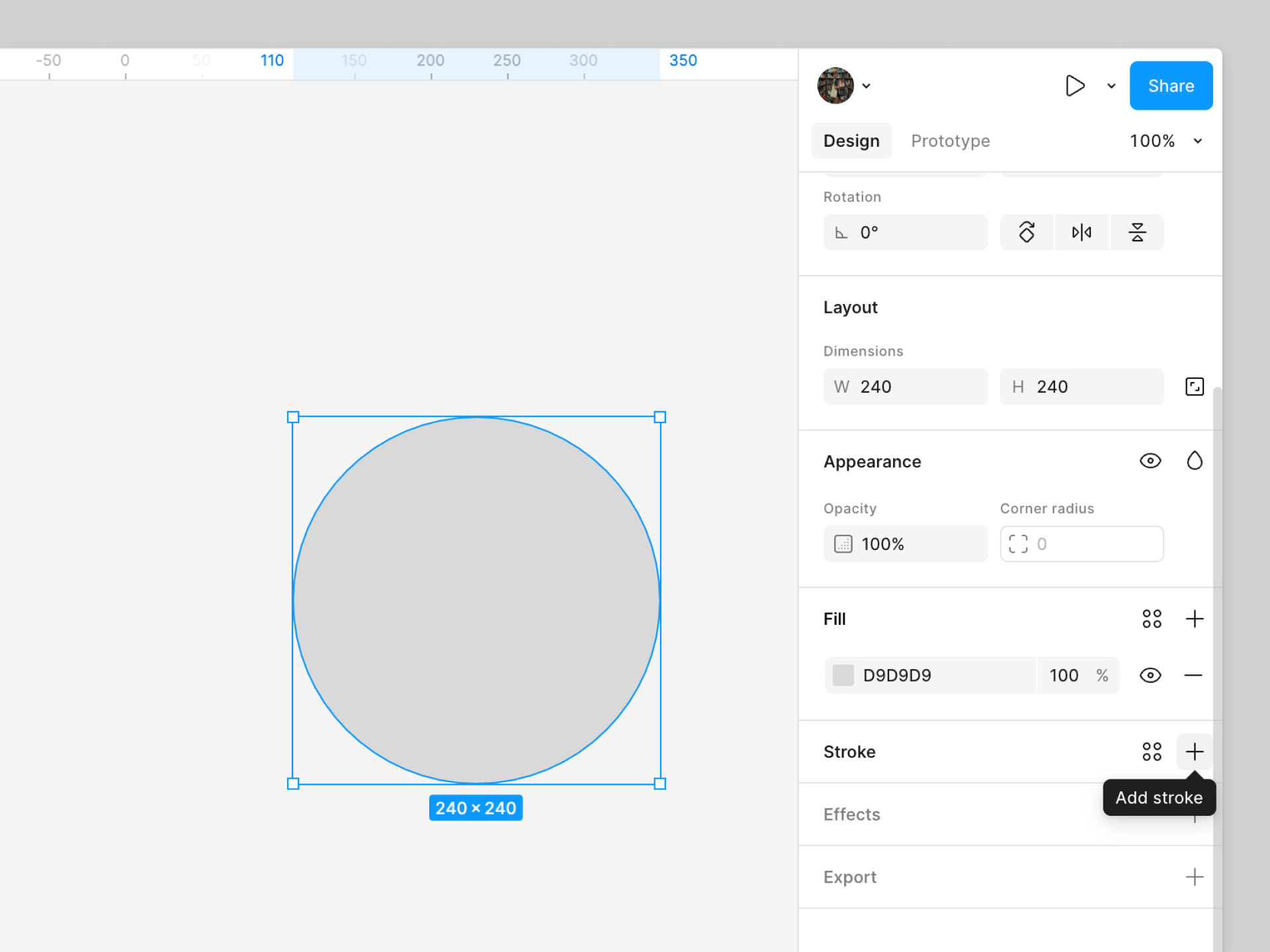This screenshot has height=952, width=1270.
Task: Click the D9D9D9 fill color swatch
Action: (843, 675)
